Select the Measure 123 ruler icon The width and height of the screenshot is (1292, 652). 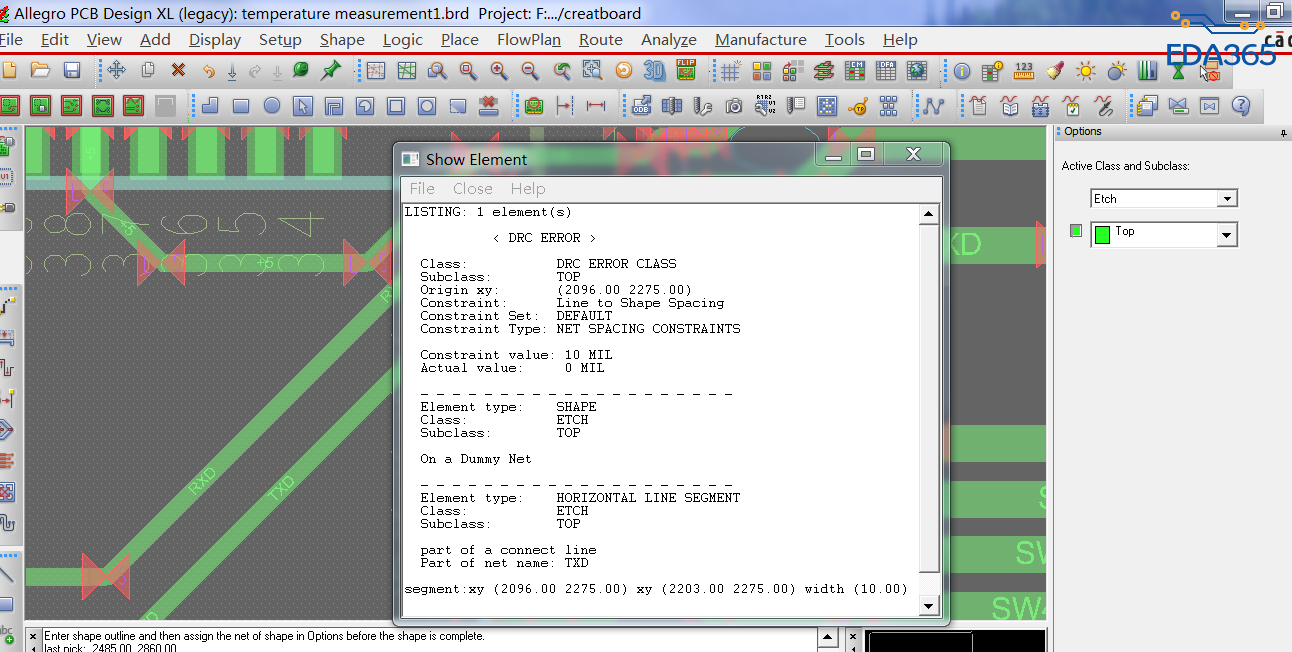[x=1024, y=71]
